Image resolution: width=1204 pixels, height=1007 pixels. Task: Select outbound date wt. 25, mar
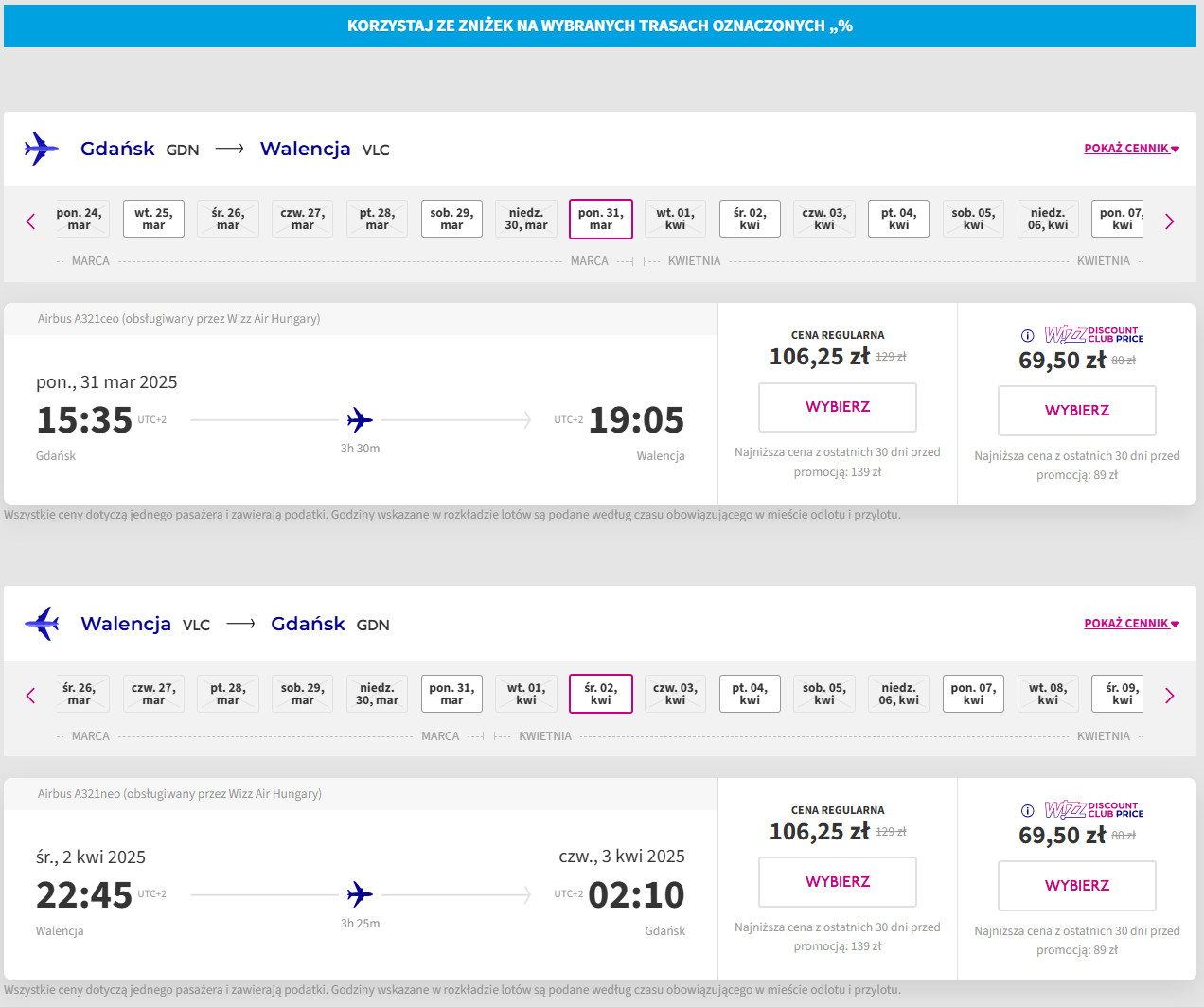(x=153, y=219)
